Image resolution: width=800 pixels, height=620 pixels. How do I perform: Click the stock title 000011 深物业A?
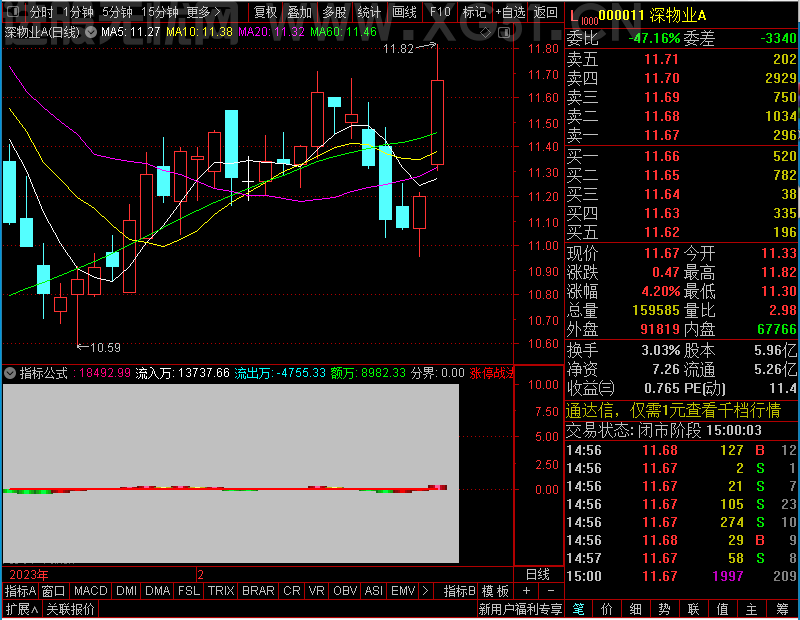[652, 15]
